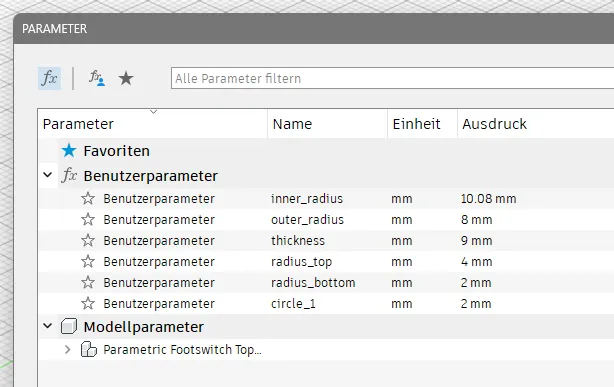Image resolution: width=614 pixels, height=387 pixels.
Task: Edit the 4 mm expression value
Action: (477, 262)
